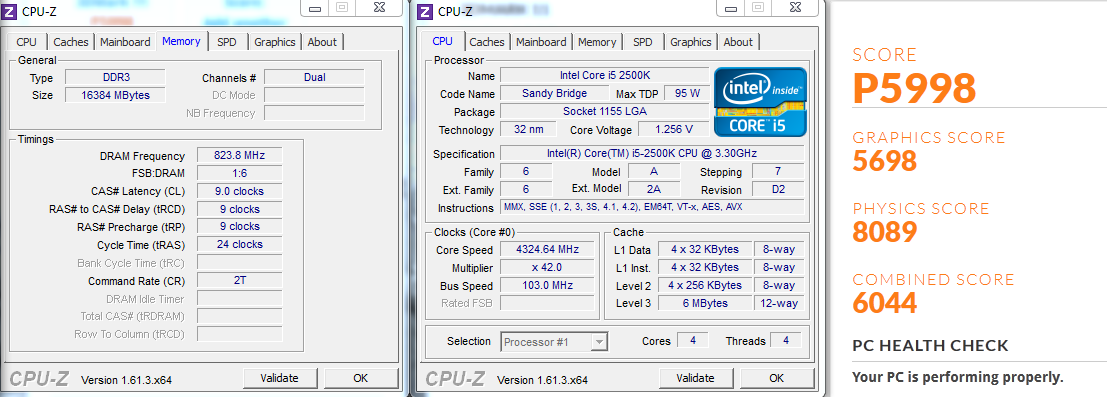Open SPD tab in Memory window
1107x397 pixels.
[227, 42]
